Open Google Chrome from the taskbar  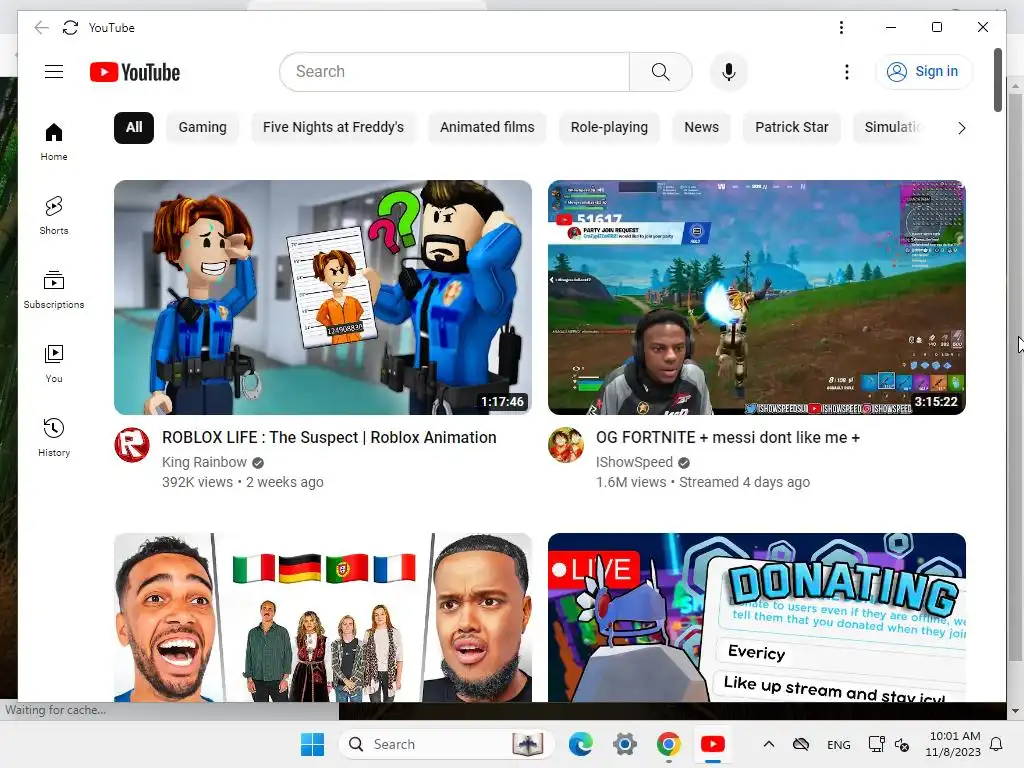pyautogui.click(x=668, y=744)
